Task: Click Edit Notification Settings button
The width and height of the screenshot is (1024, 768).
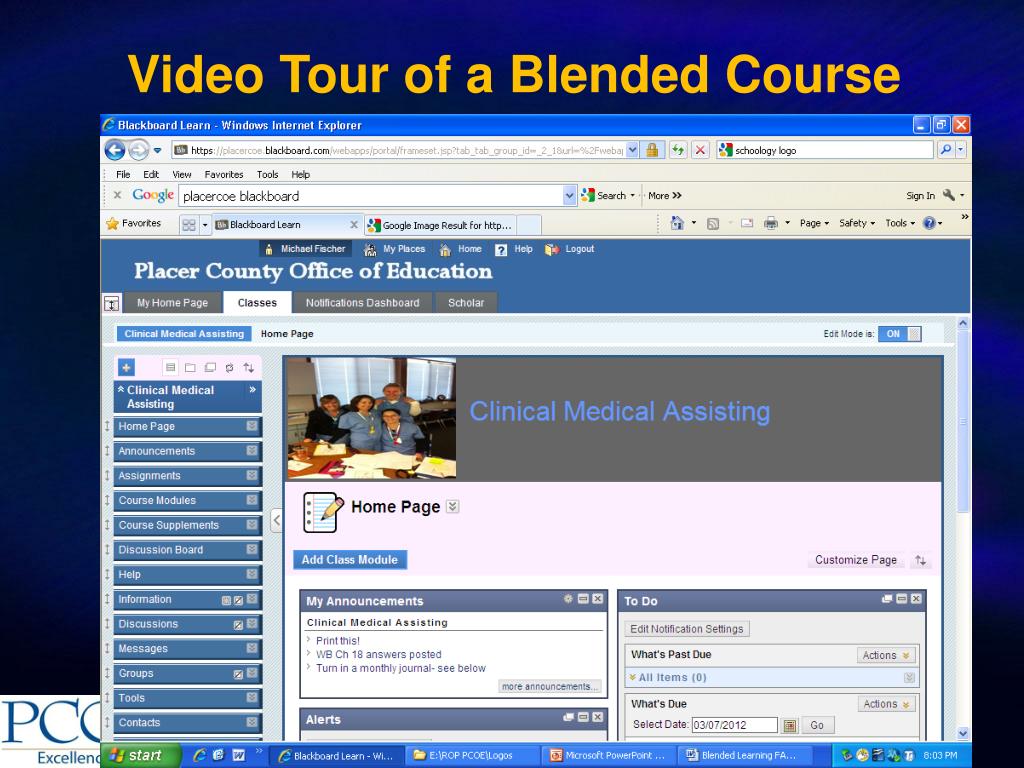Action: point(686,629)
